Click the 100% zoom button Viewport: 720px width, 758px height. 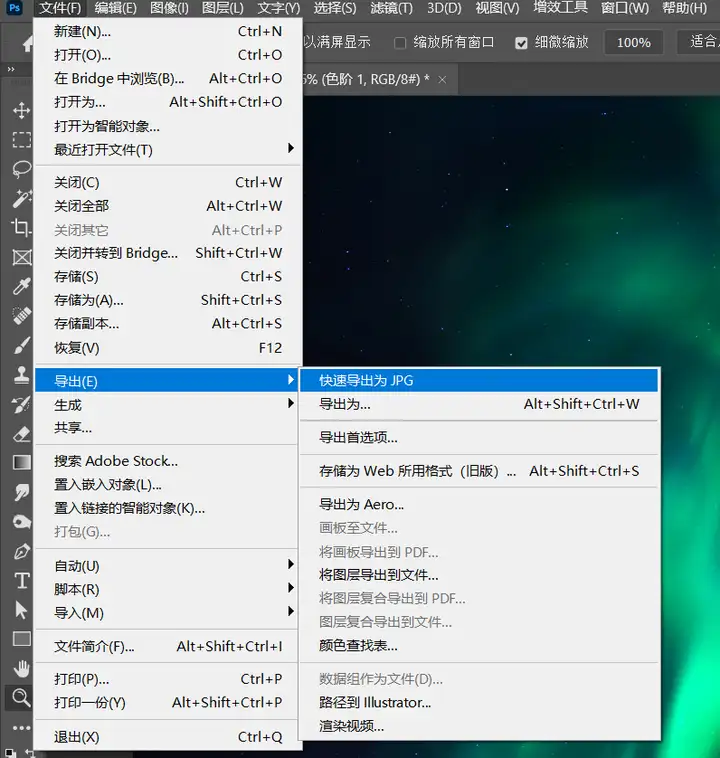coord(633,43)
